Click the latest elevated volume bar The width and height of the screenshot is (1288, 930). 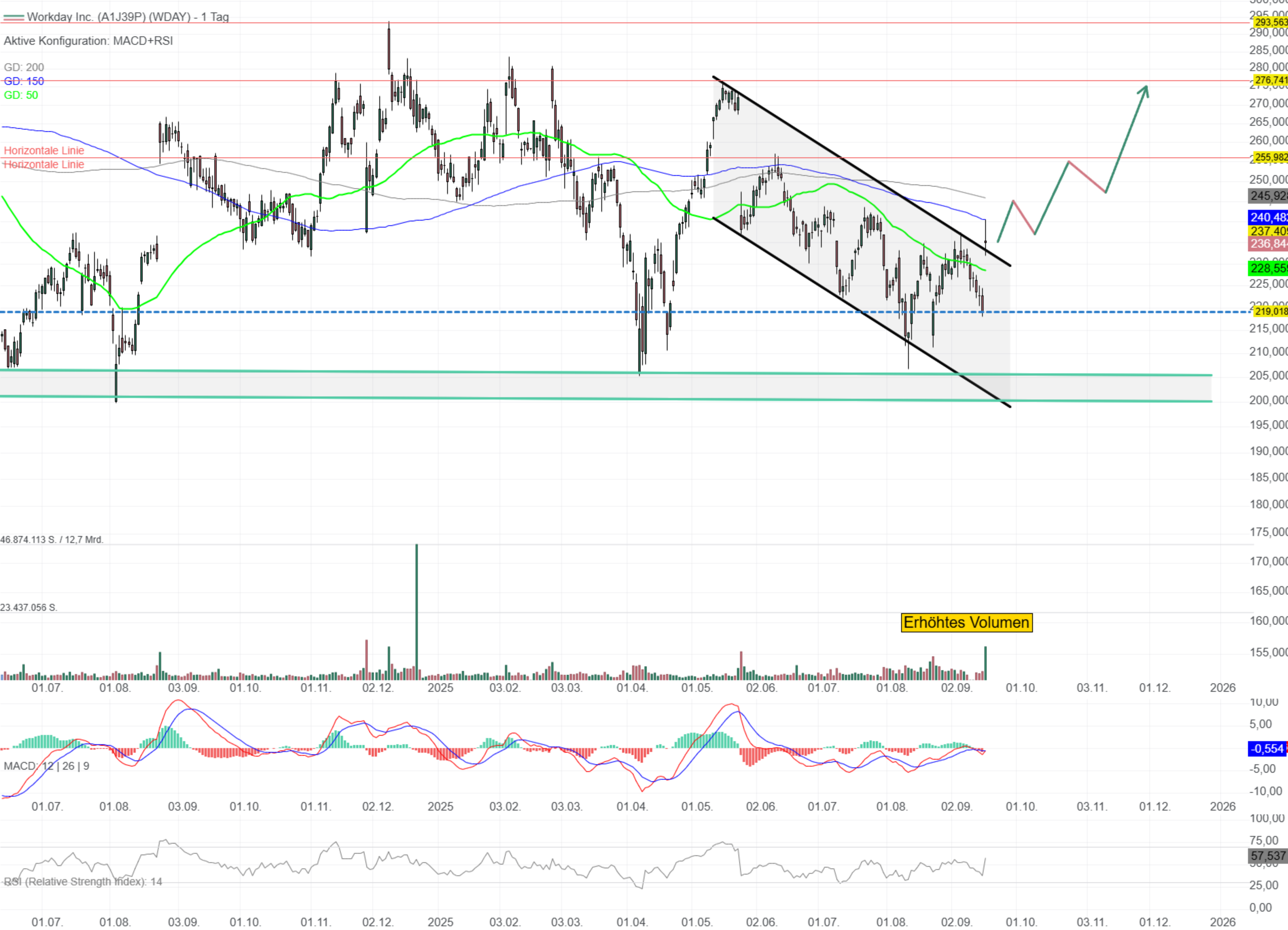click(x=985, y=663)
